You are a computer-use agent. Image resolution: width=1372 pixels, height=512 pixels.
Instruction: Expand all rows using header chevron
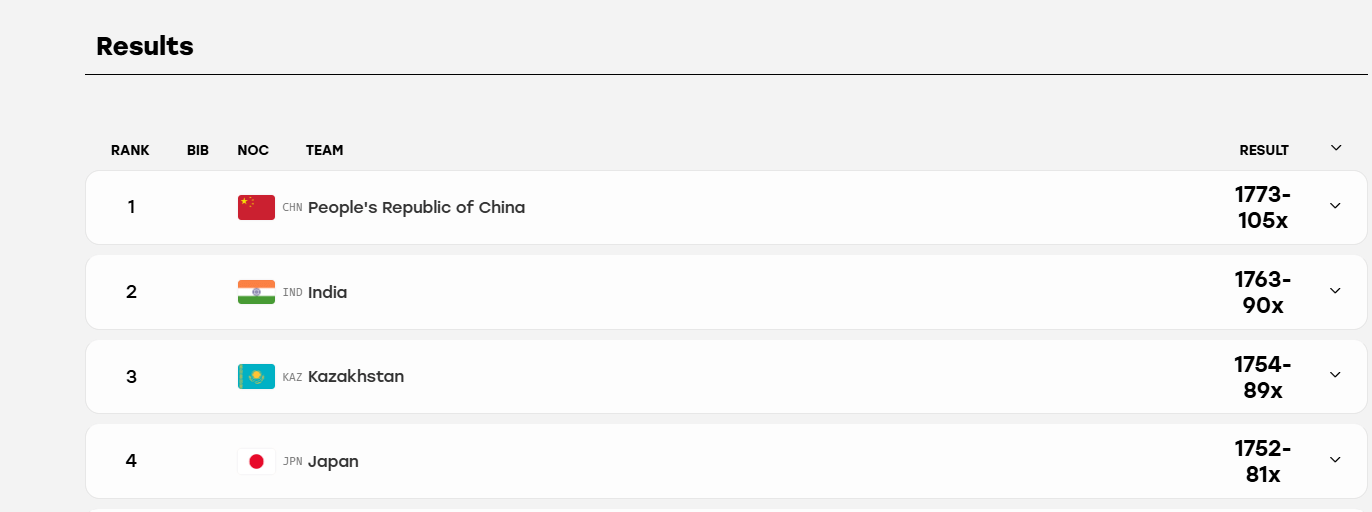click(1335, 148)
